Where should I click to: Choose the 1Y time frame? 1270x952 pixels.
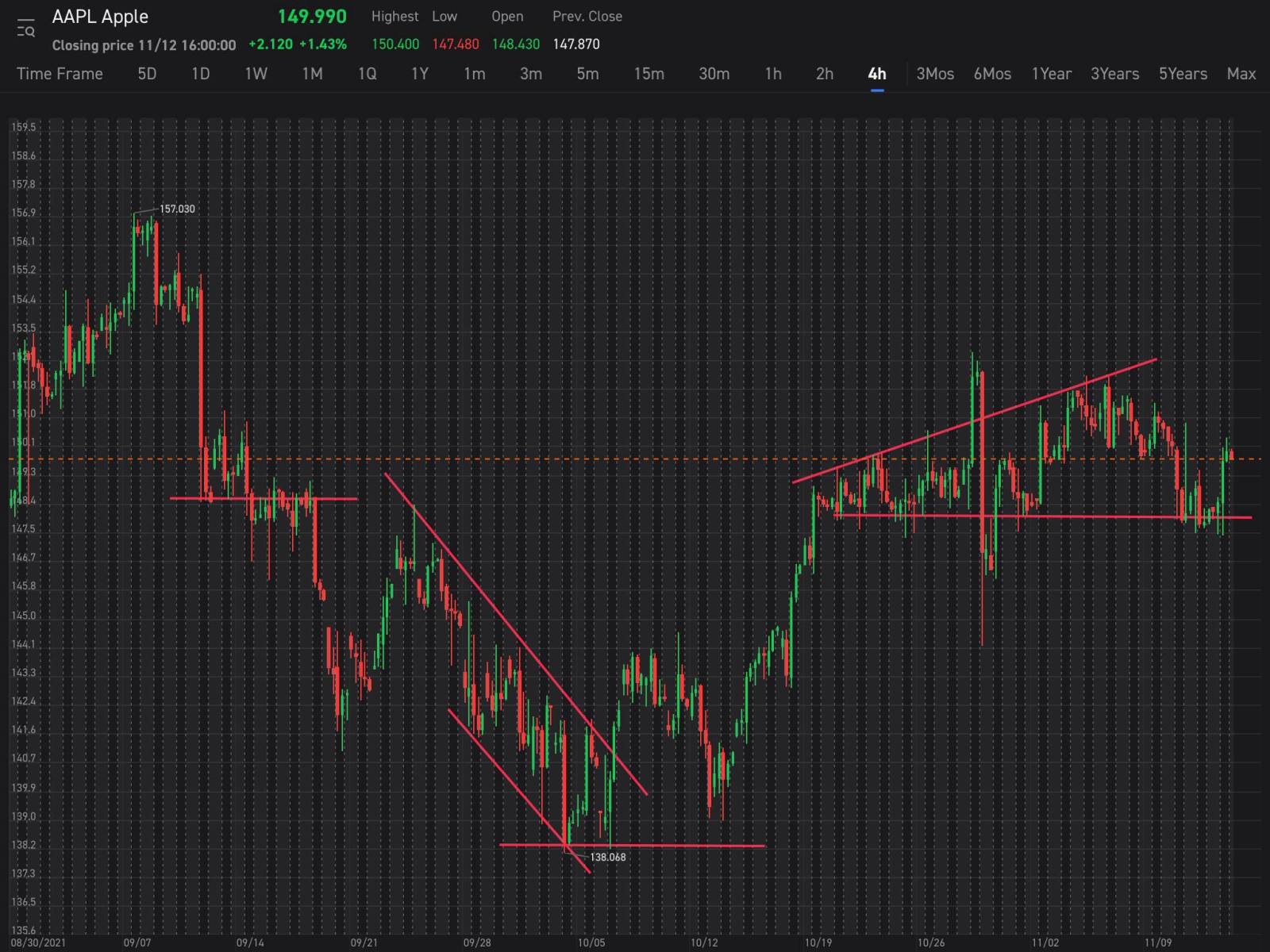pos(420,74)
